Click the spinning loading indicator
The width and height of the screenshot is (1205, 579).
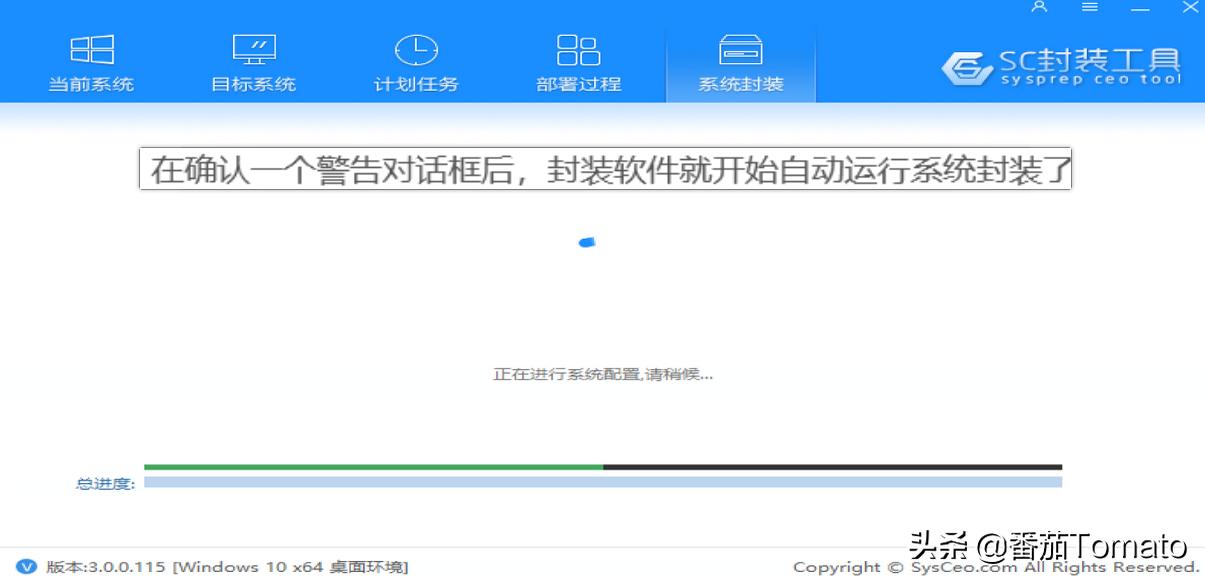tap(588, 241)
